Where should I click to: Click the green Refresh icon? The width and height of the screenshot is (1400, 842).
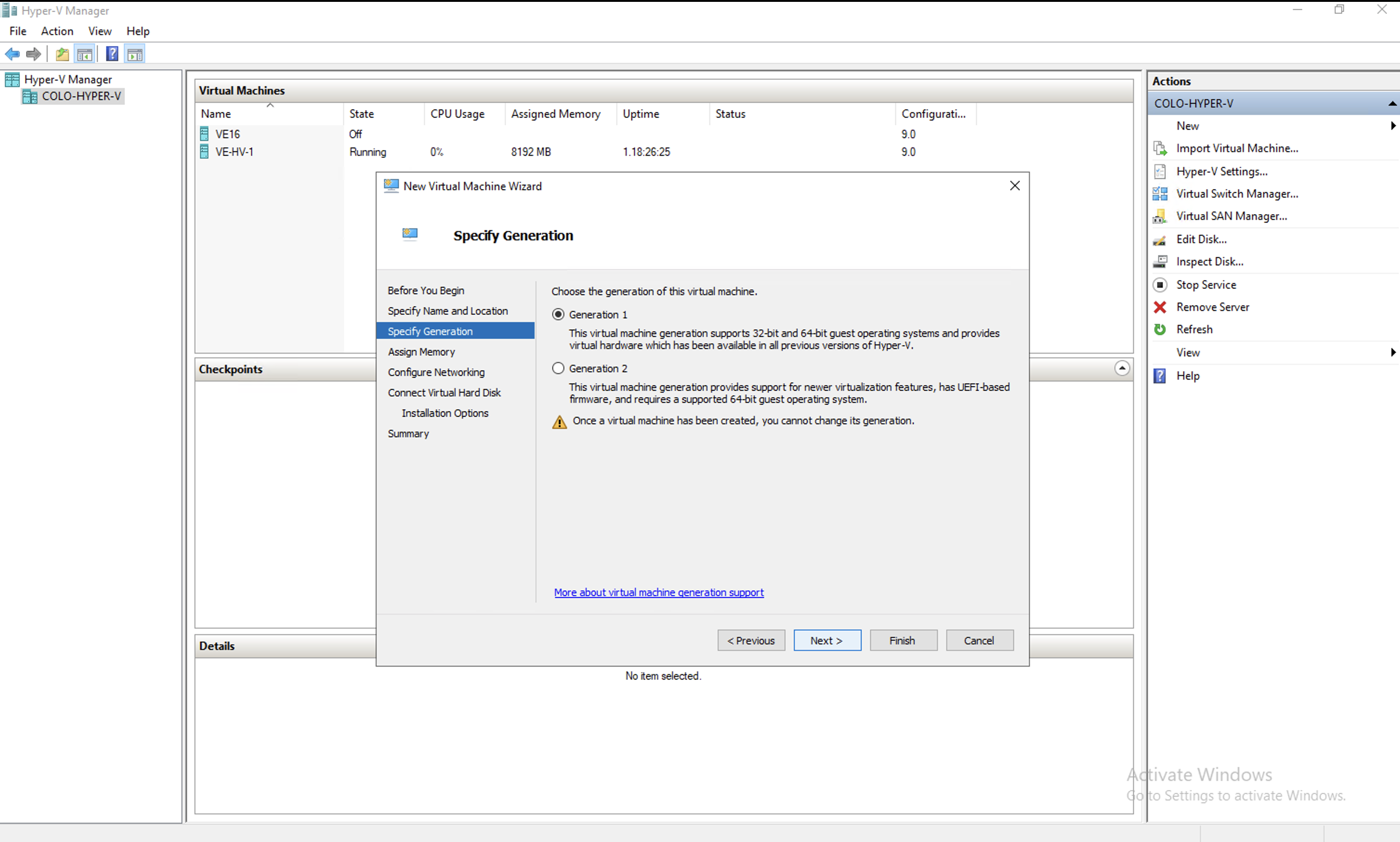(x=1160, y=329)
